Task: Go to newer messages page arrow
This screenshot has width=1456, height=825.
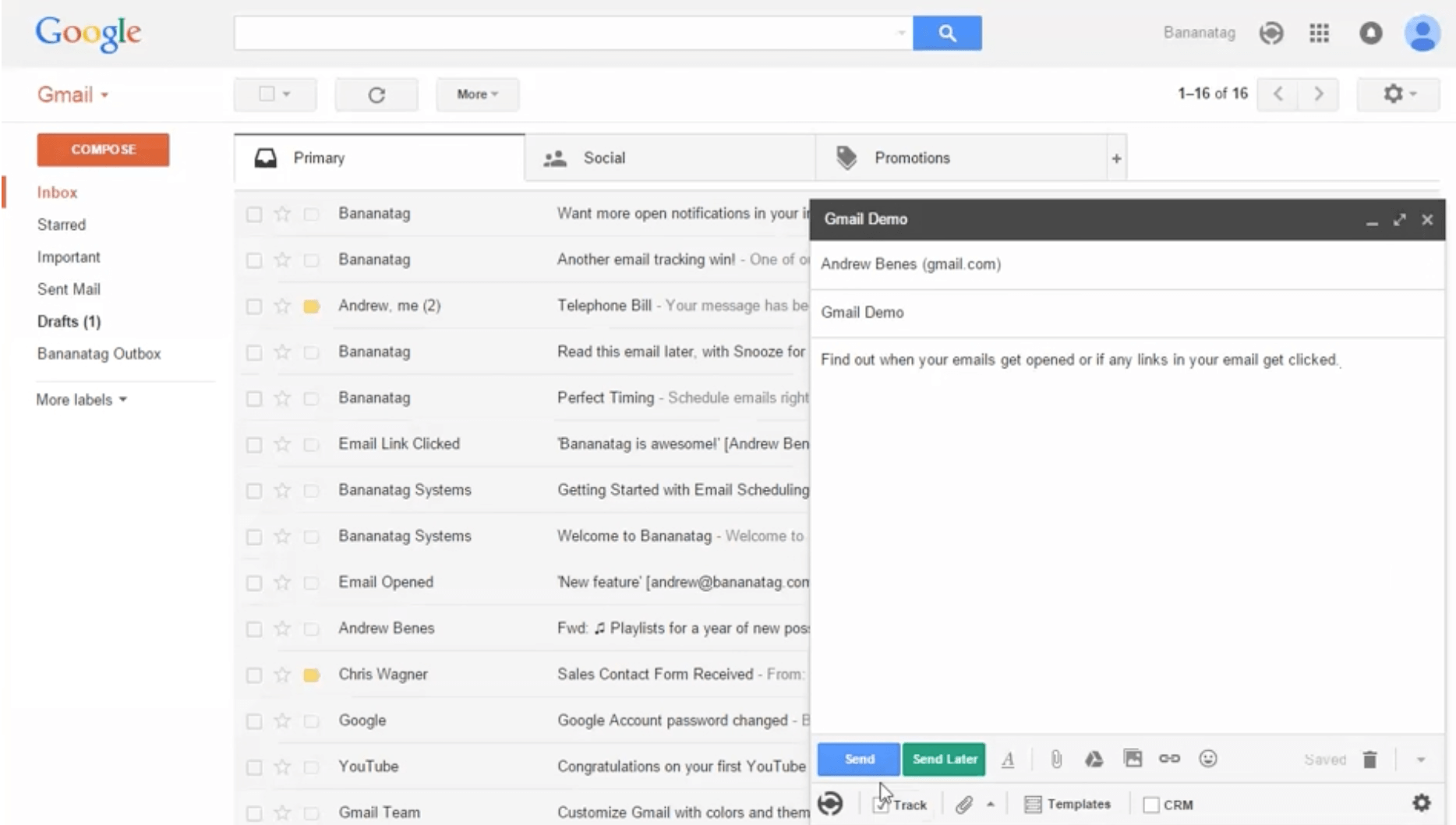Action: 1278,94
